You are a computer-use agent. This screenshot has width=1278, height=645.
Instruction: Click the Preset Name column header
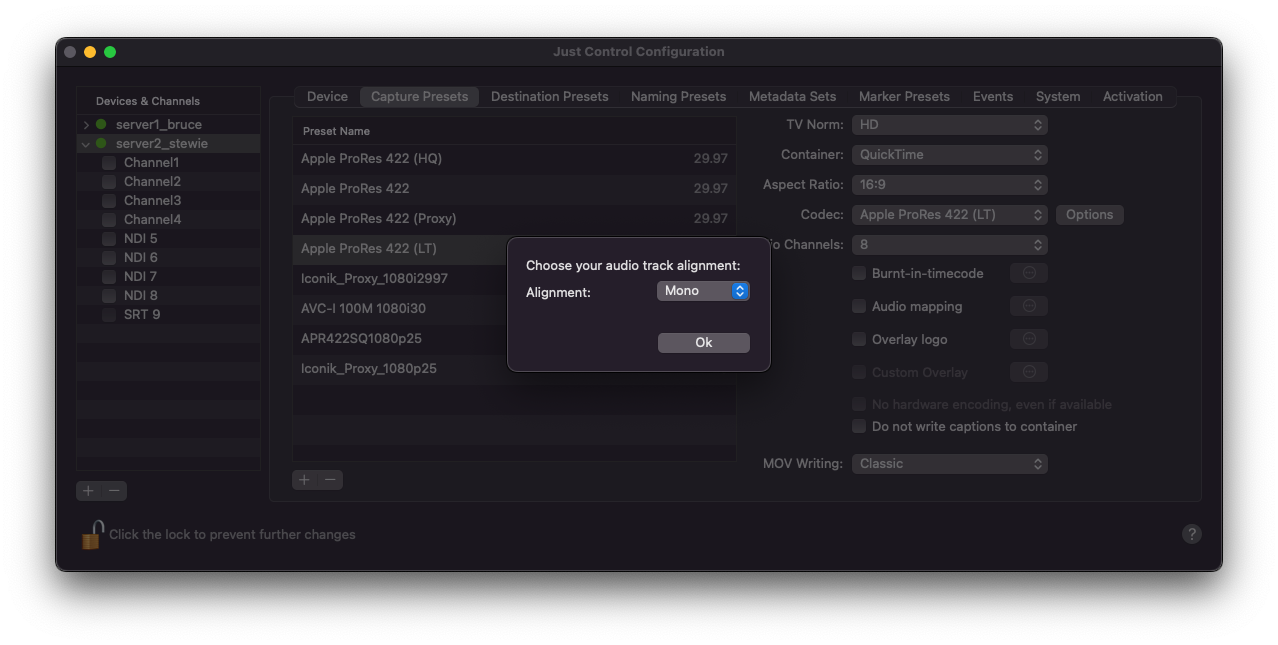pos(514,131)
